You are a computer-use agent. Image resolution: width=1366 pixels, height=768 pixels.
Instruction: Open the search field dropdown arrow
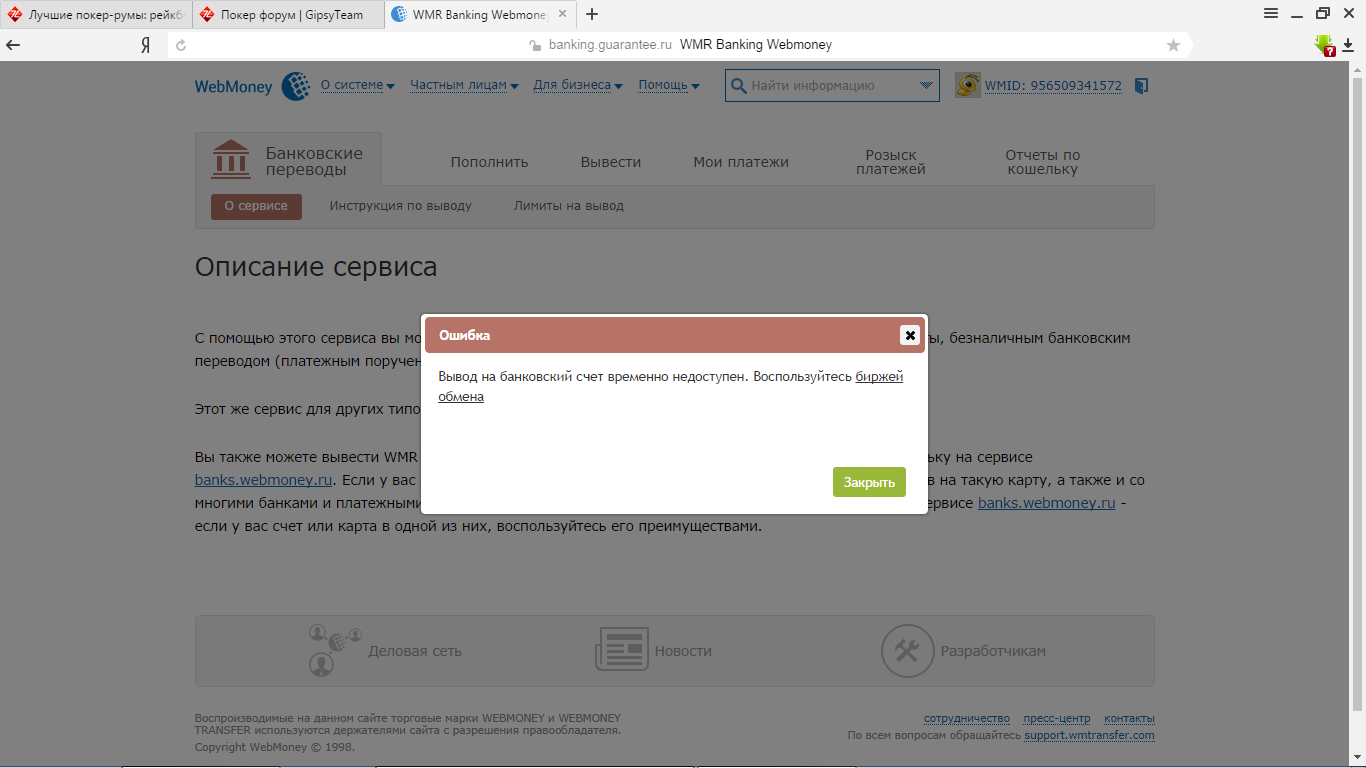926,86
